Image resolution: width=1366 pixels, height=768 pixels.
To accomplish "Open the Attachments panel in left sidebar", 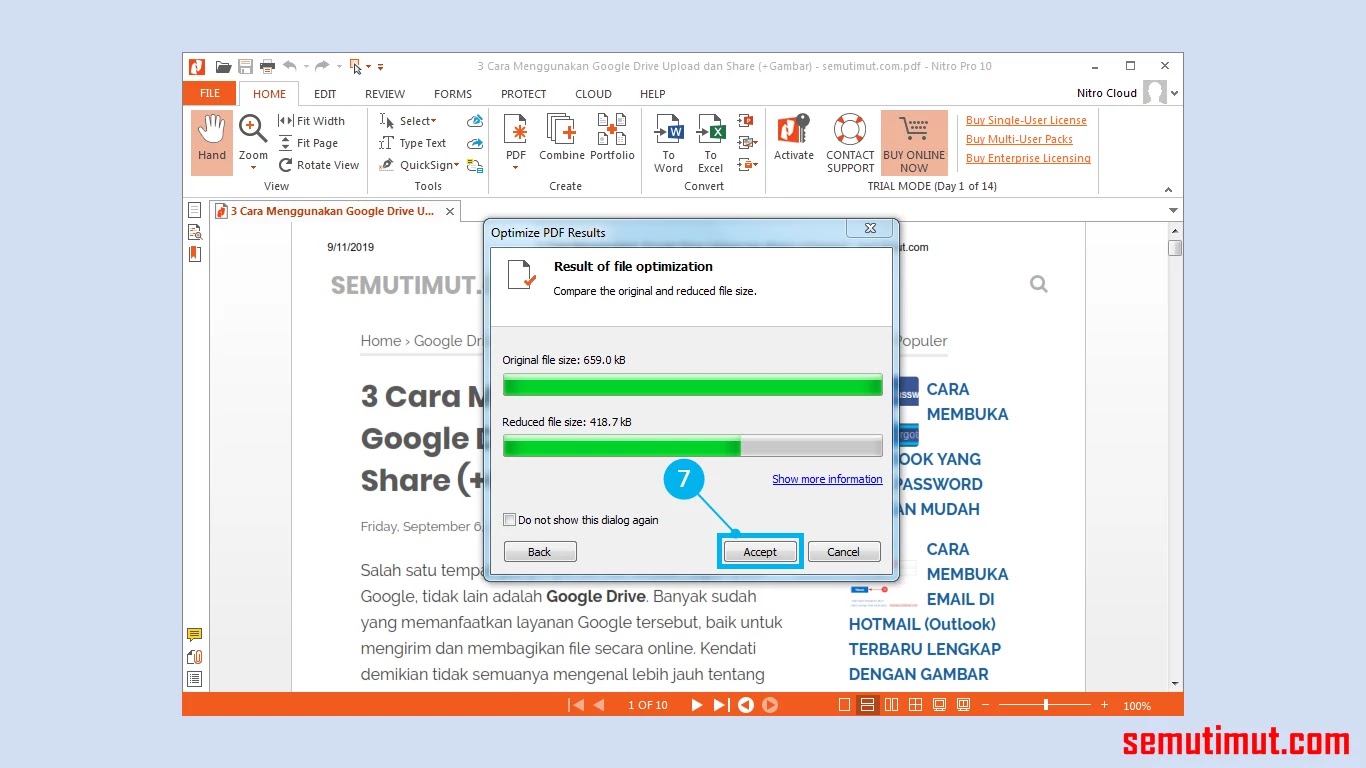I will point(195,657).
